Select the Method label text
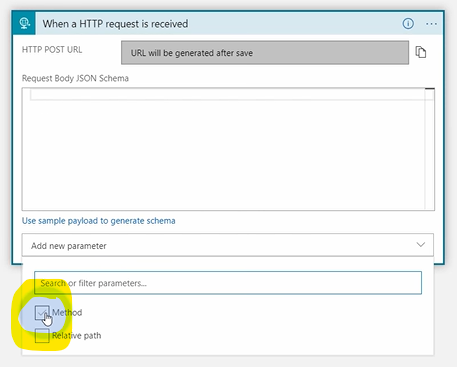 (x=67, y=313)
